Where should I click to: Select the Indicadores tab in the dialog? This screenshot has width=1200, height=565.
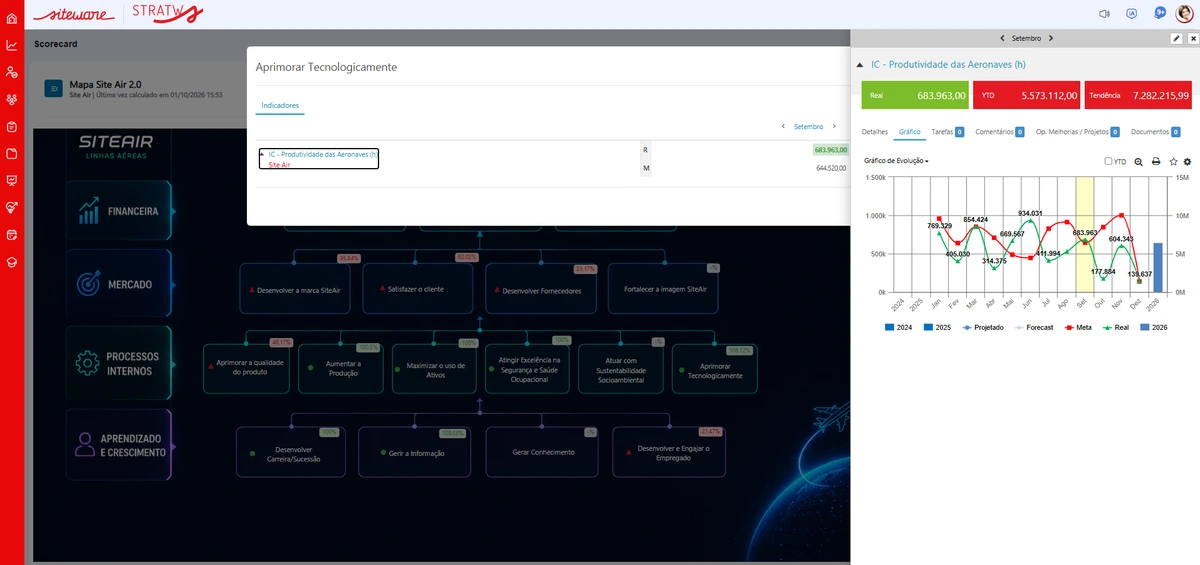[280, 105]
